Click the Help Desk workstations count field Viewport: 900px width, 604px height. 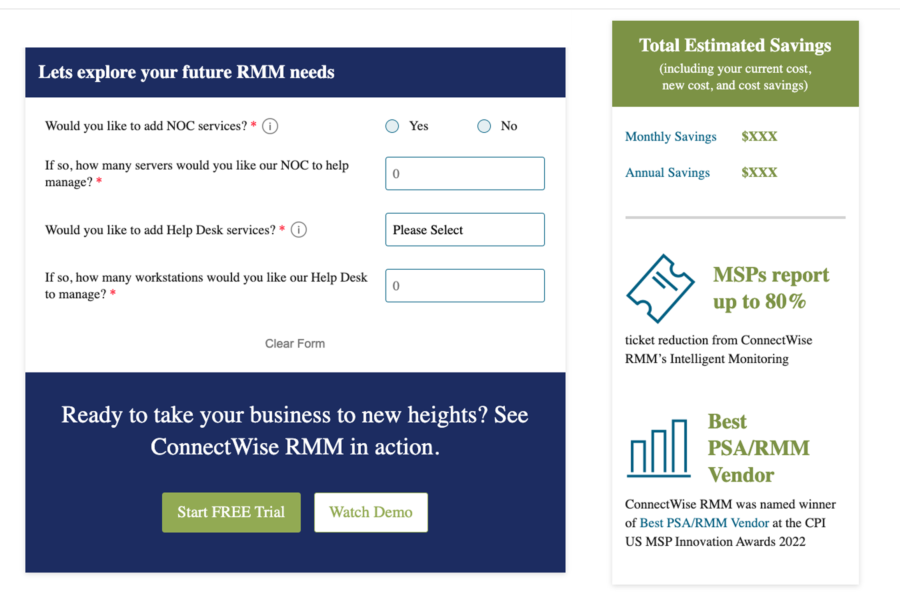pyautogui.click(x=465, y=286)
